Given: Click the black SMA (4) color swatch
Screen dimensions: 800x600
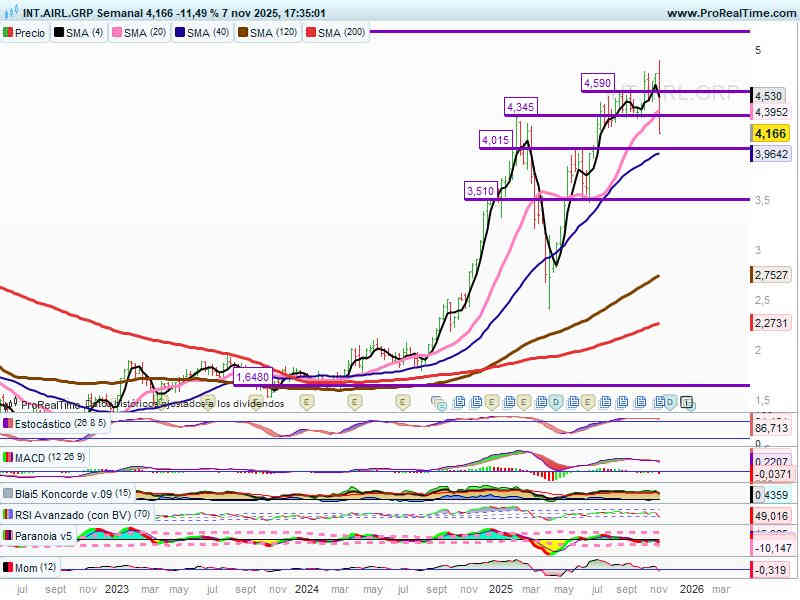Looking at the screenshot, I should [x=59, y=33].
